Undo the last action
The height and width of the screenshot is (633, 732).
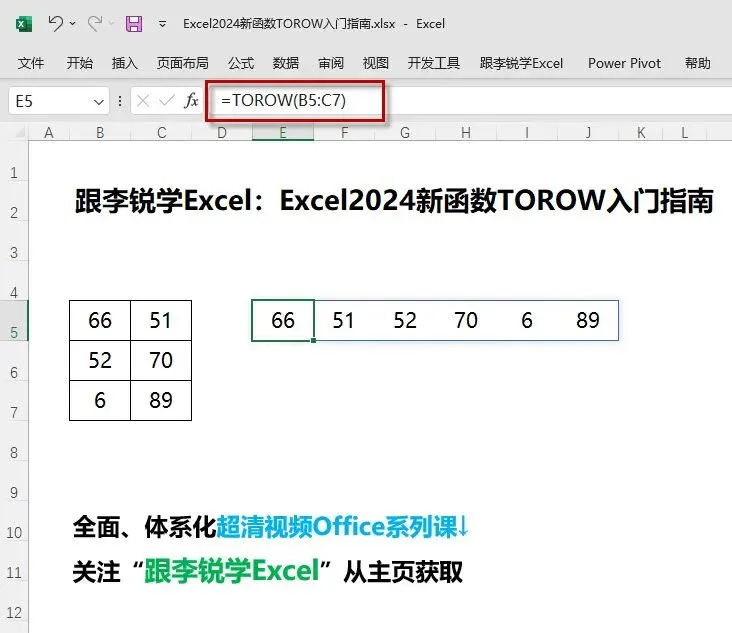pos(56,23)
